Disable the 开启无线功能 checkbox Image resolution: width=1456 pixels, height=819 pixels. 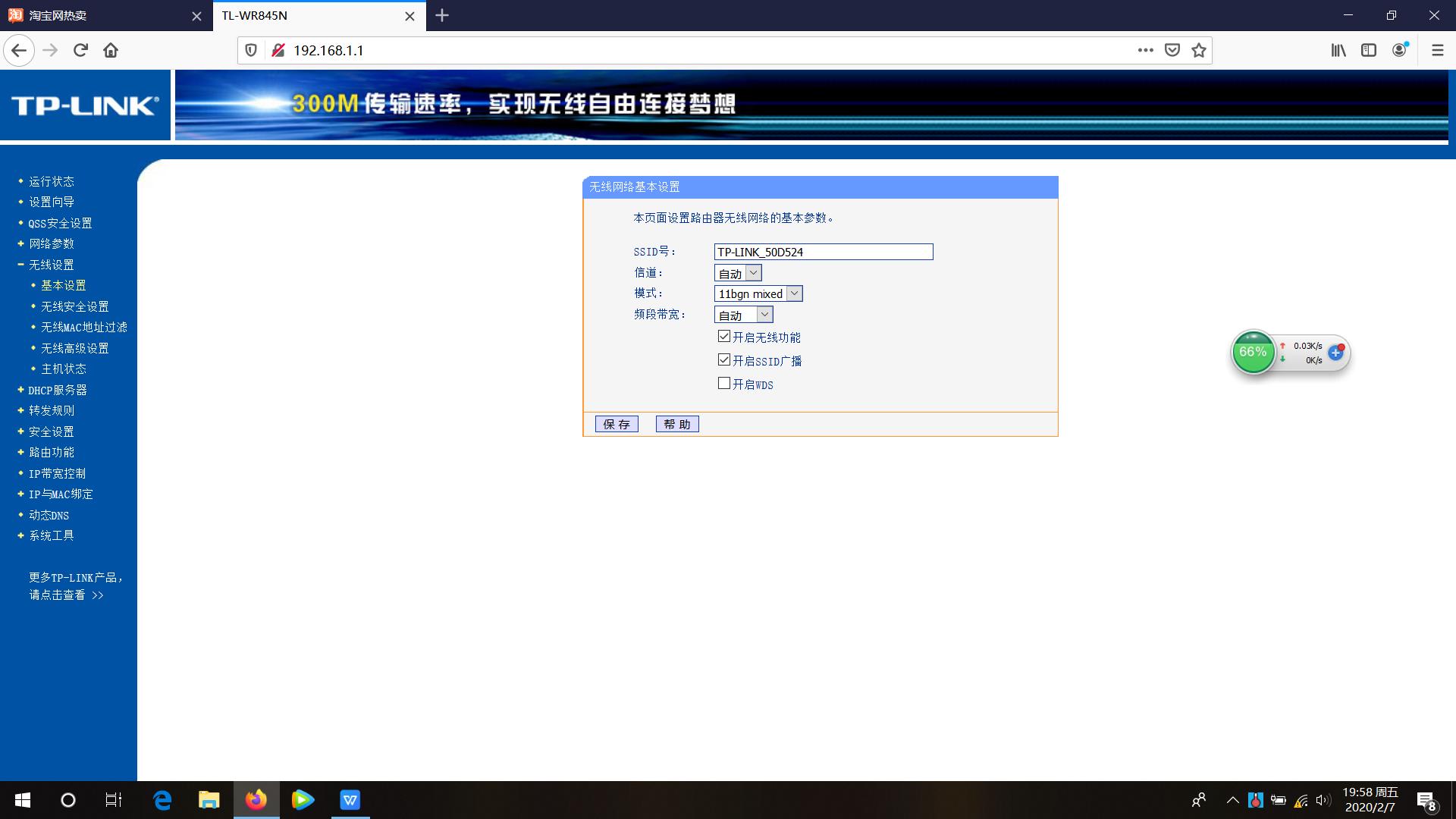click(724, 336)
